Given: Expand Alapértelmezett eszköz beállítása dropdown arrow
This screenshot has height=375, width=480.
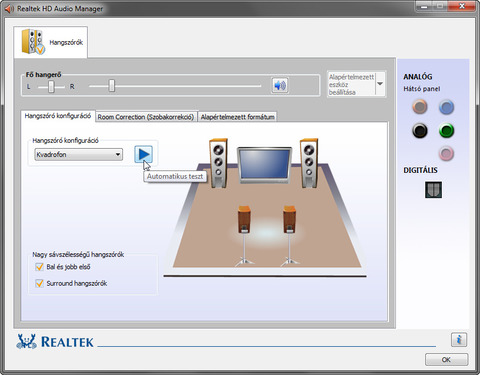Looking at the screenshot, I should (380, 84).
